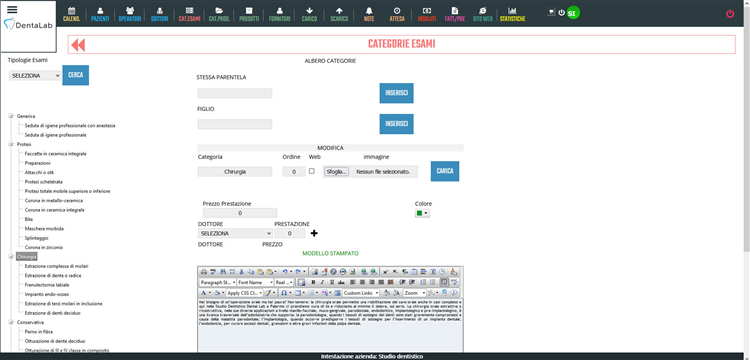Open the Tipologie Esami SELEZIONA dropdown
This screenshot has width=750, height=360.
(x=35, y=76)
